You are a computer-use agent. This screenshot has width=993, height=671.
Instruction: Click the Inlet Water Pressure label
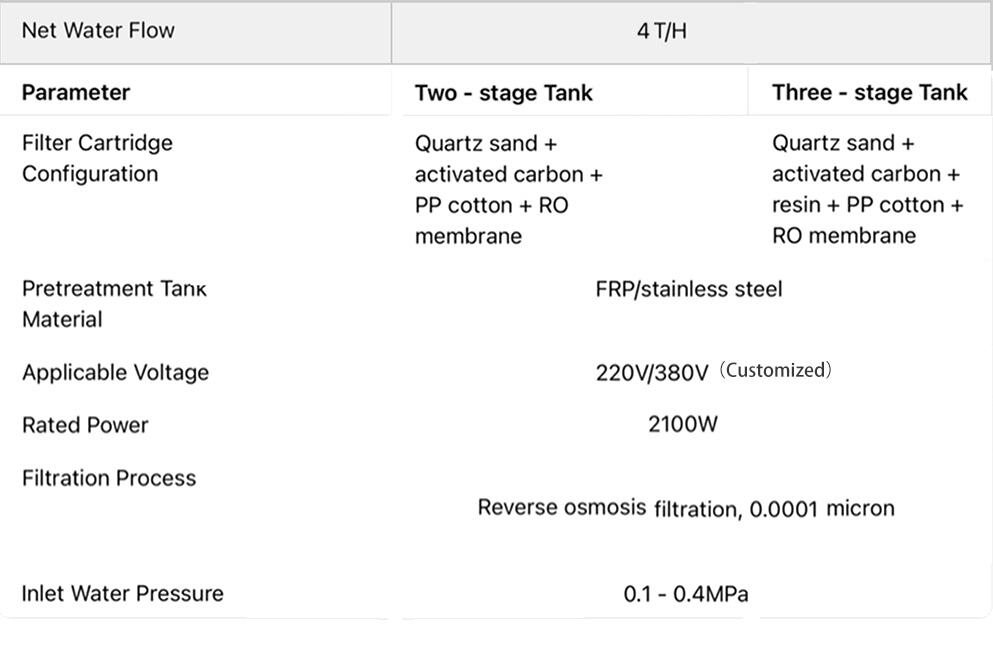(x=122, y=593)
